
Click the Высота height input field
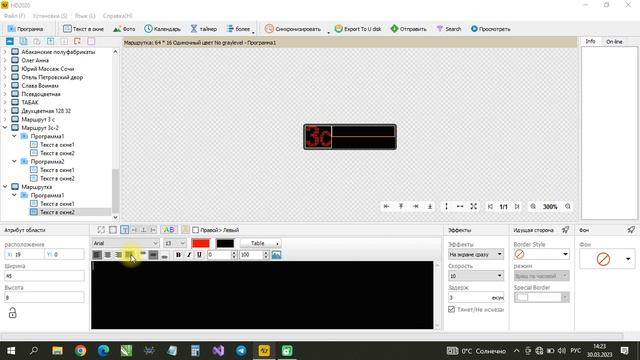[x=44, y=298]
